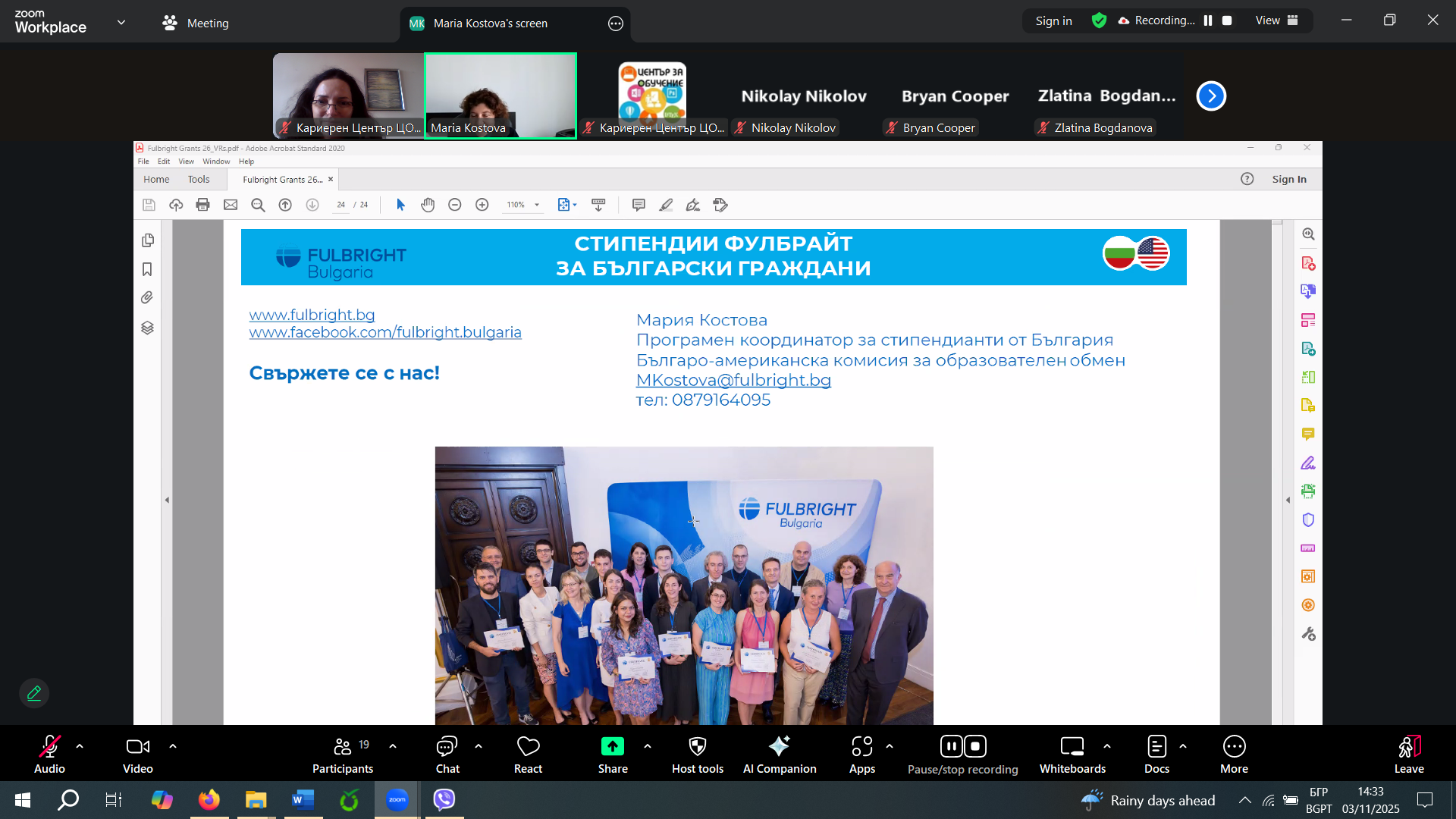
Task: Expand audio options arrow
Action: [80, 746]
